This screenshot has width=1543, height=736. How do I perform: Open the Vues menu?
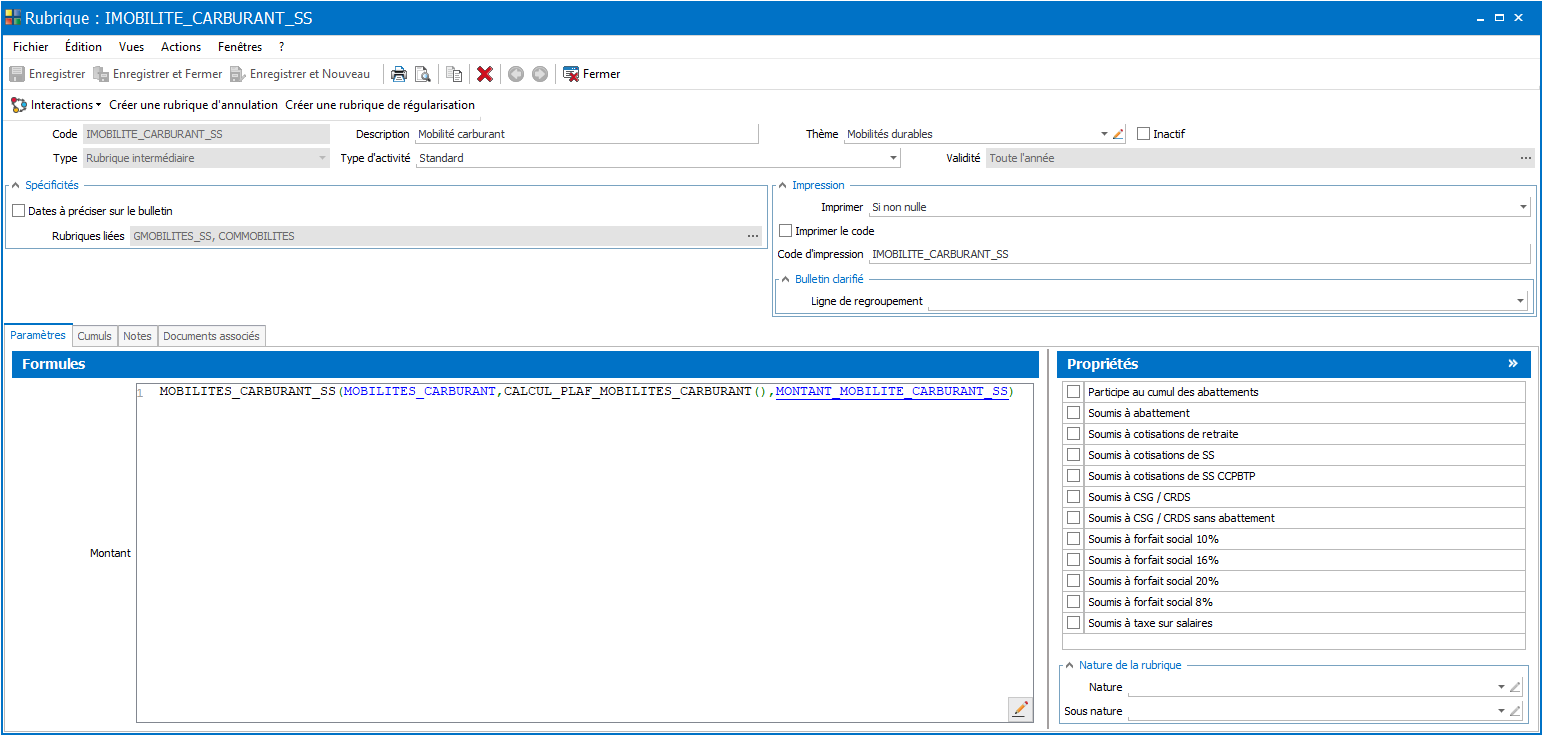tap(131, 47)
